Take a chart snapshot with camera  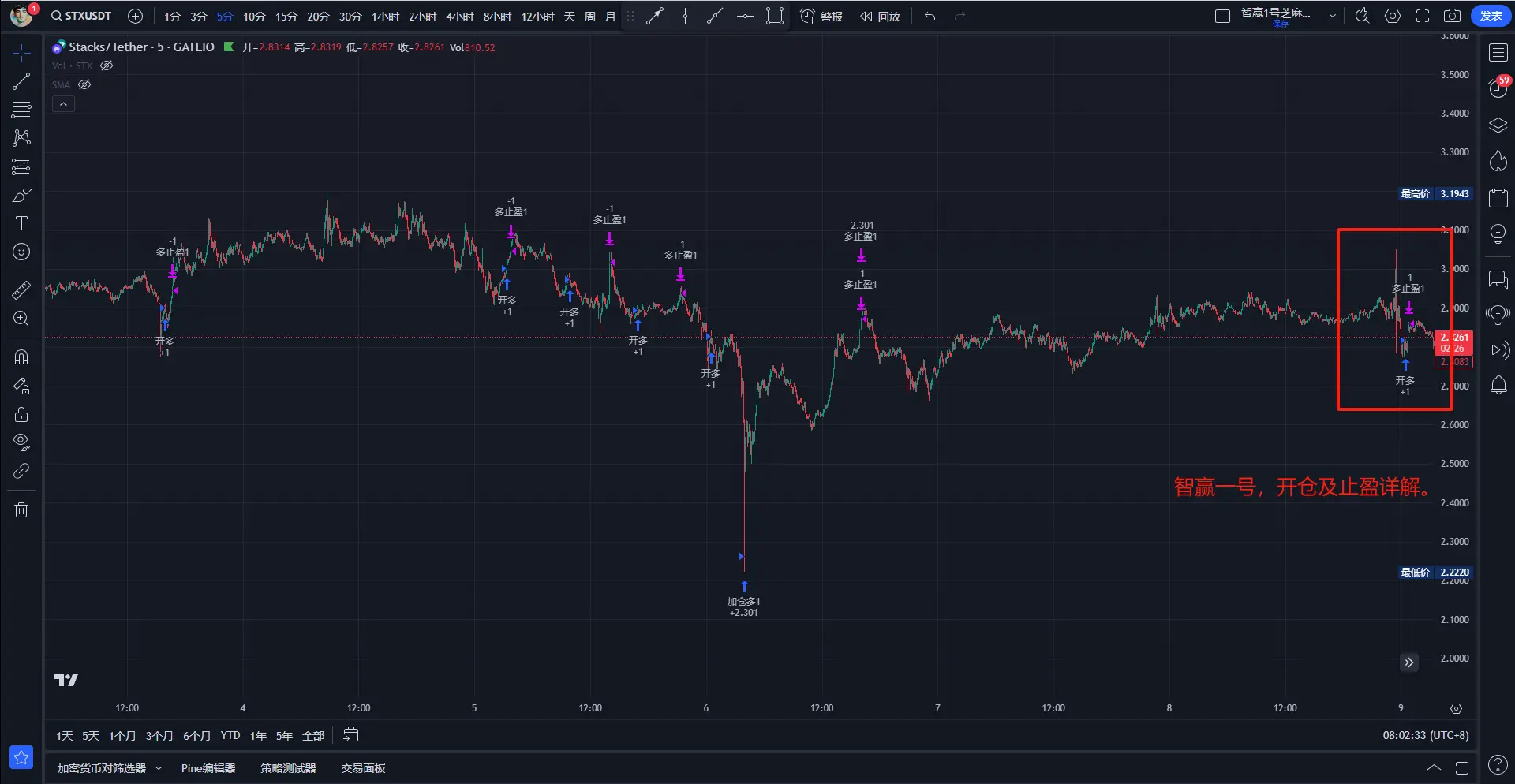click(x=1452, y=16)
